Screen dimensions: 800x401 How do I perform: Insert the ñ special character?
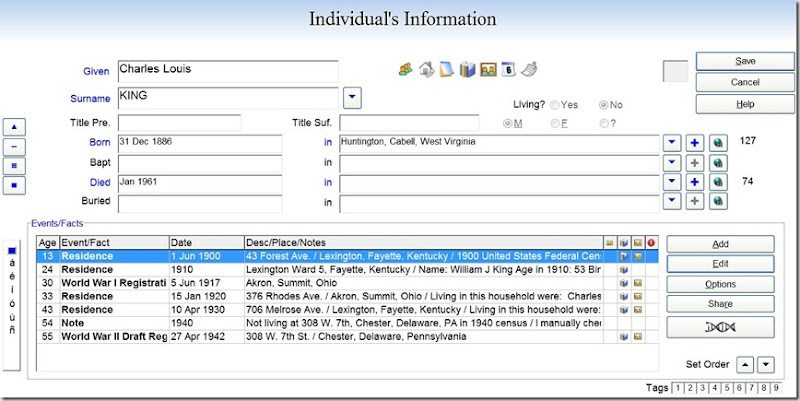(x=12, y=330)
